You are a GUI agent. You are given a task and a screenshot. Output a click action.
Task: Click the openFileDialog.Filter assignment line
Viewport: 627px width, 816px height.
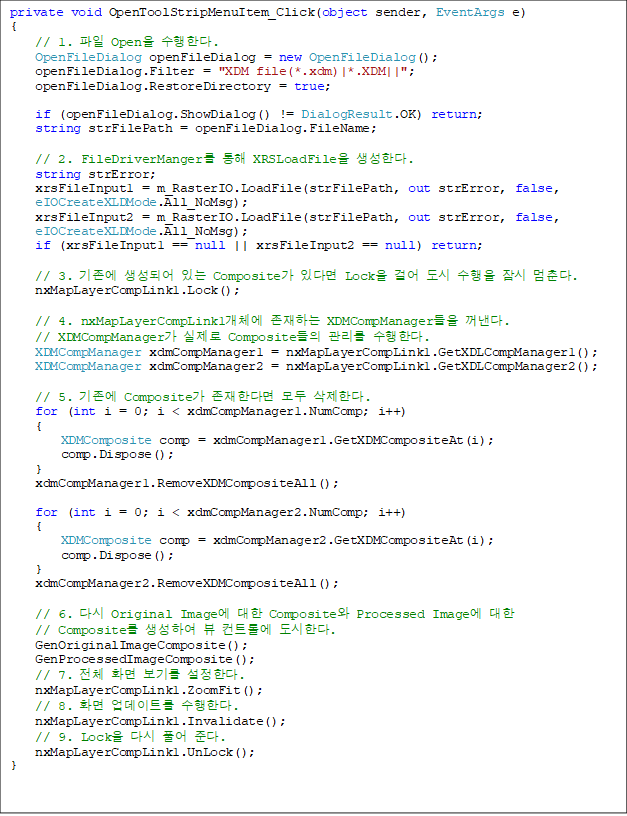[225, 71]
